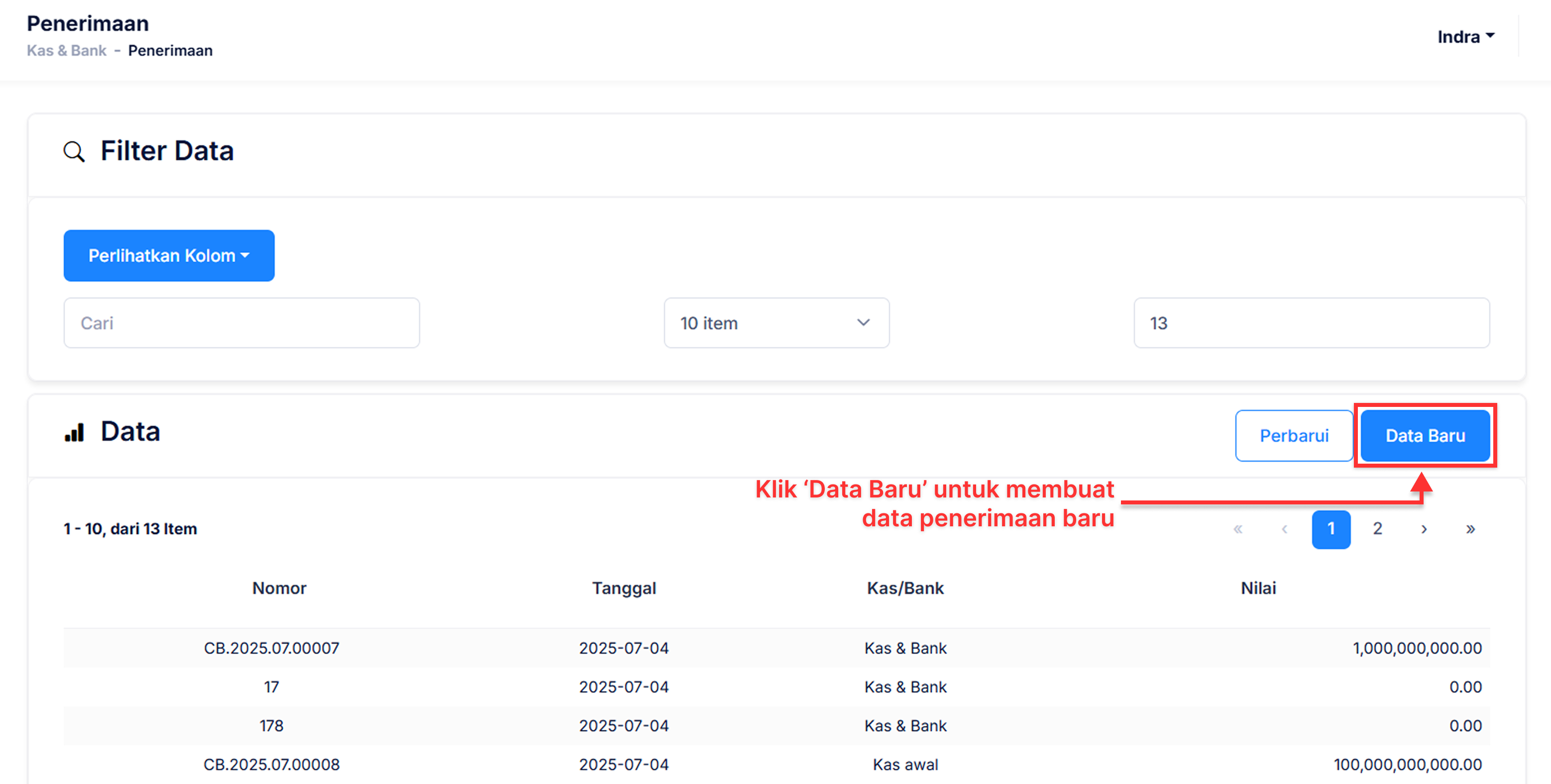Open the Kas & Bank breadcrumb link
1551x784 pixels.
[66, 51]
